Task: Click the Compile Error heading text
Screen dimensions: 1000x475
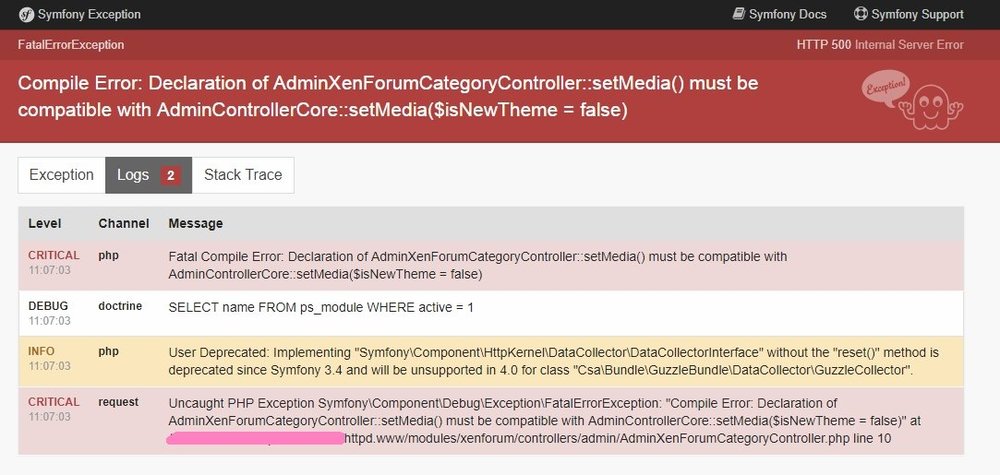Action: point(388,96)
